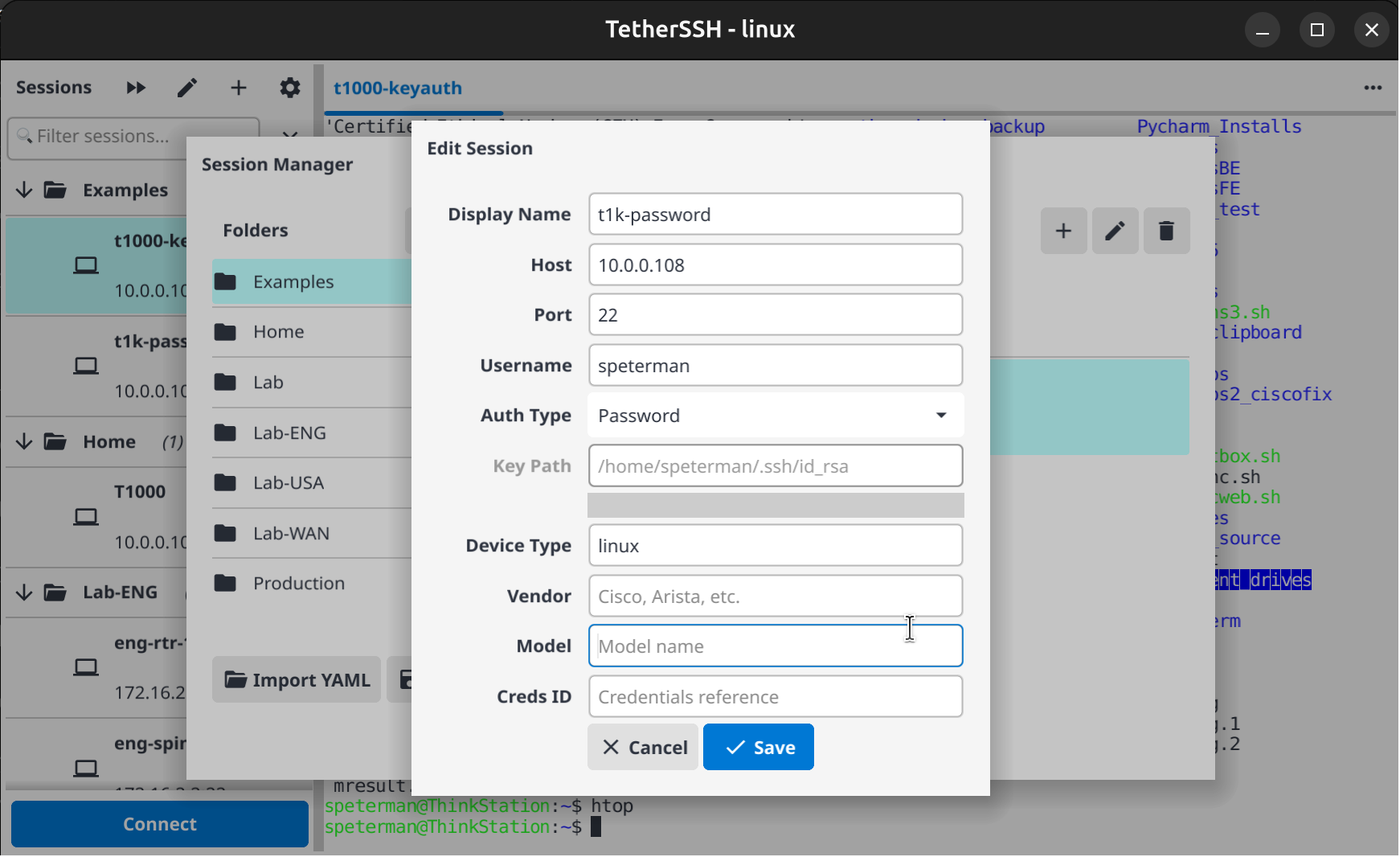Switch to the t1000-keyauth tab

click(398, 88)
